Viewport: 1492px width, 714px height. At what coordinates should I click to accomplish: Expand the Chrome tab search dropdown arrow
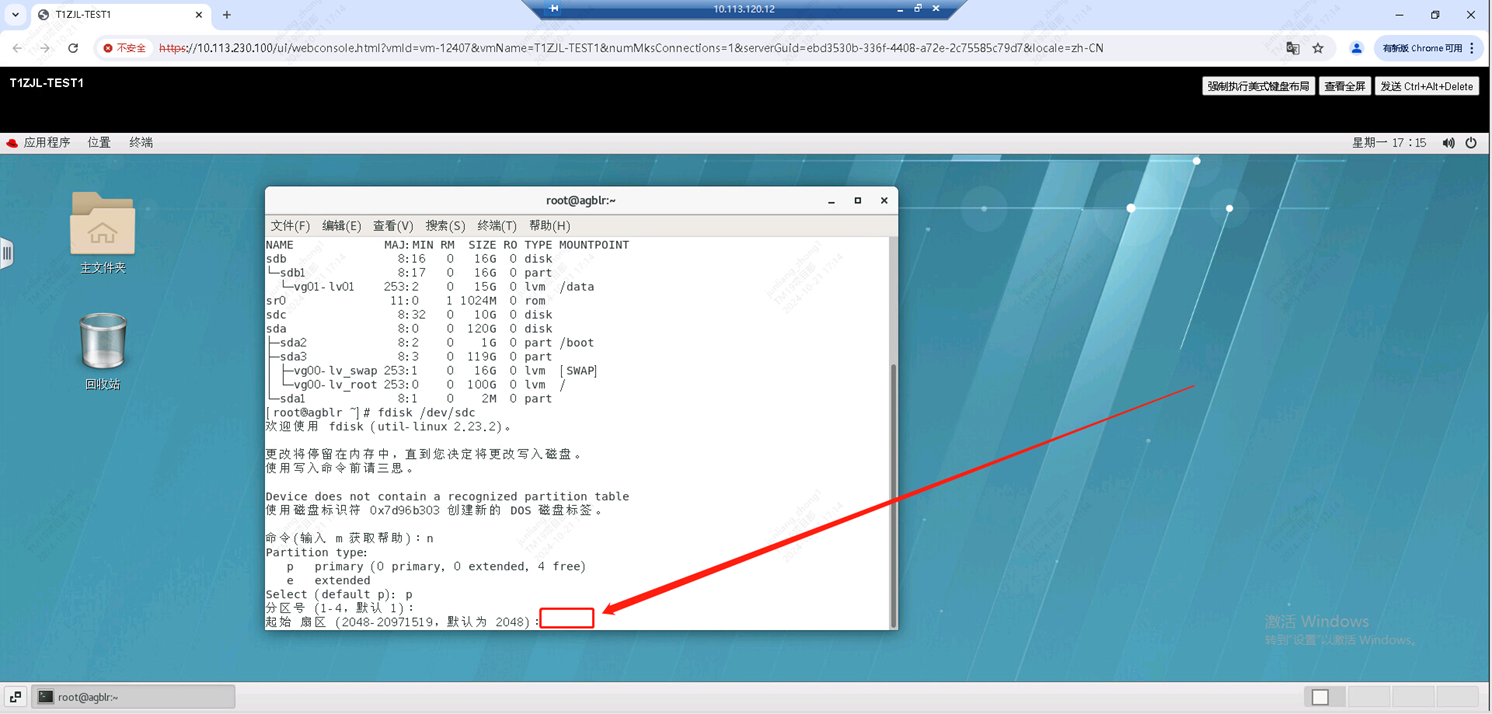click(x=15, y=15)
